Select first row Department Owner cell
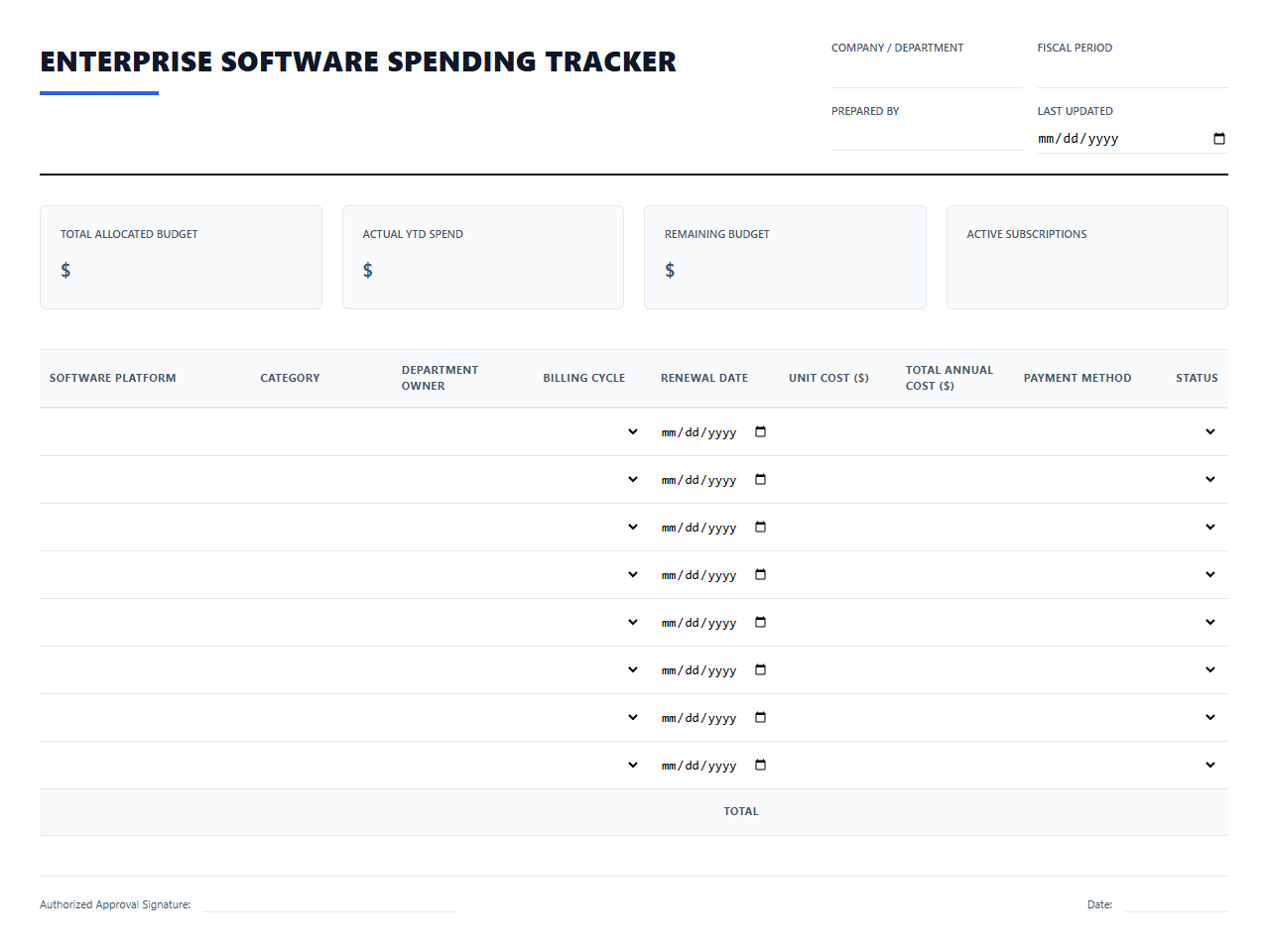1268x952 pixels. pos(462,432)
